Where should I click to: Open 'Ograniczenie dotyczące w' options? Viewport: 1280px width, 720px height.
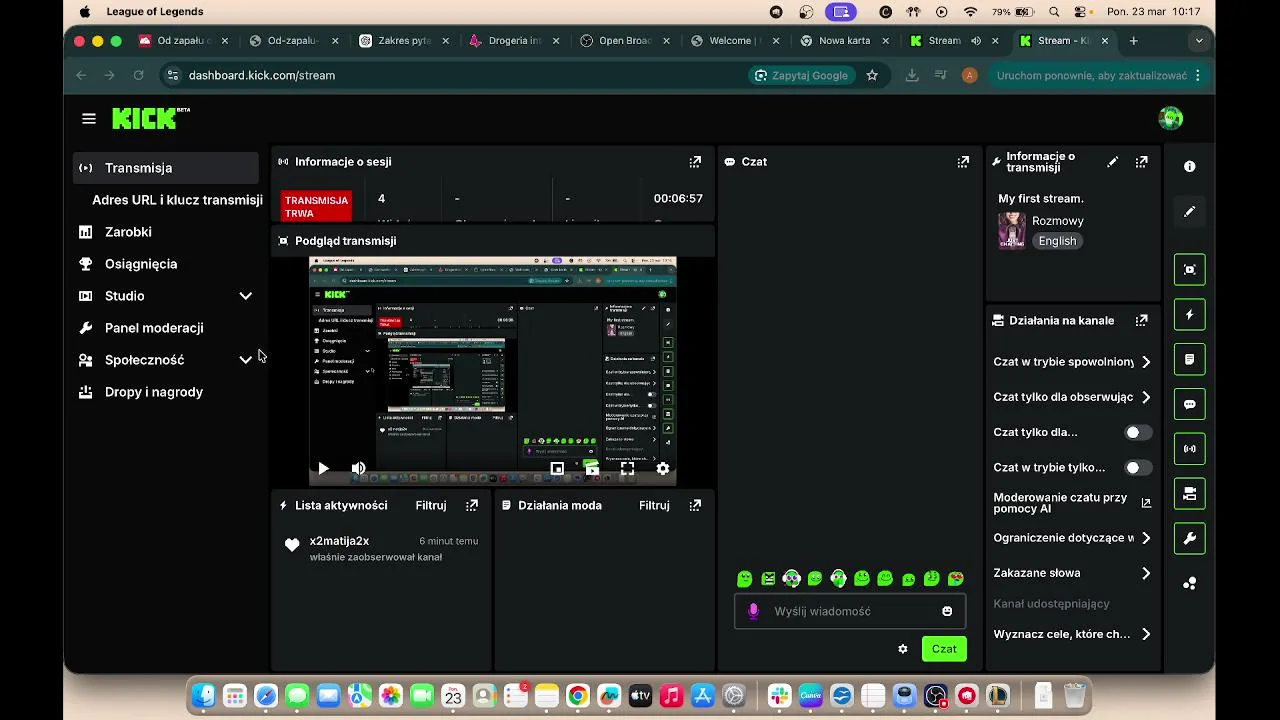click(x=1072, y=538)
